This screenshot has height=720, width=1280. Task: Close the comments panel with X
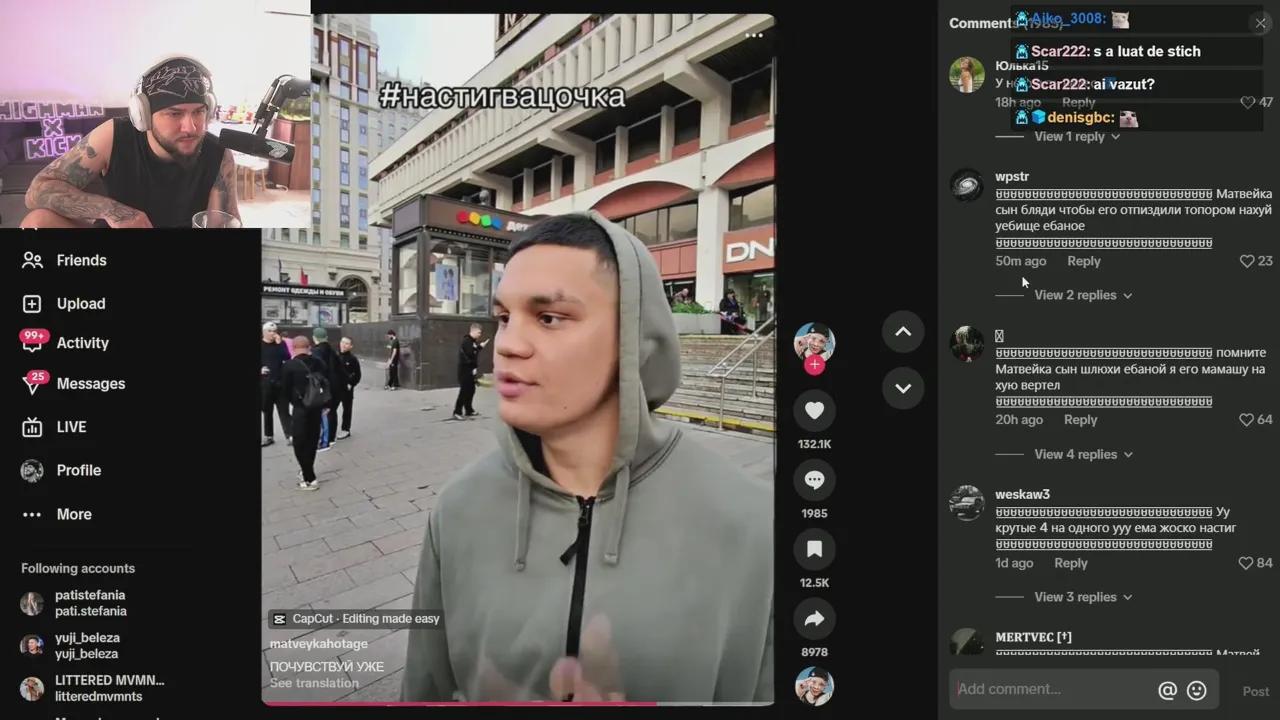[1260, 23]
